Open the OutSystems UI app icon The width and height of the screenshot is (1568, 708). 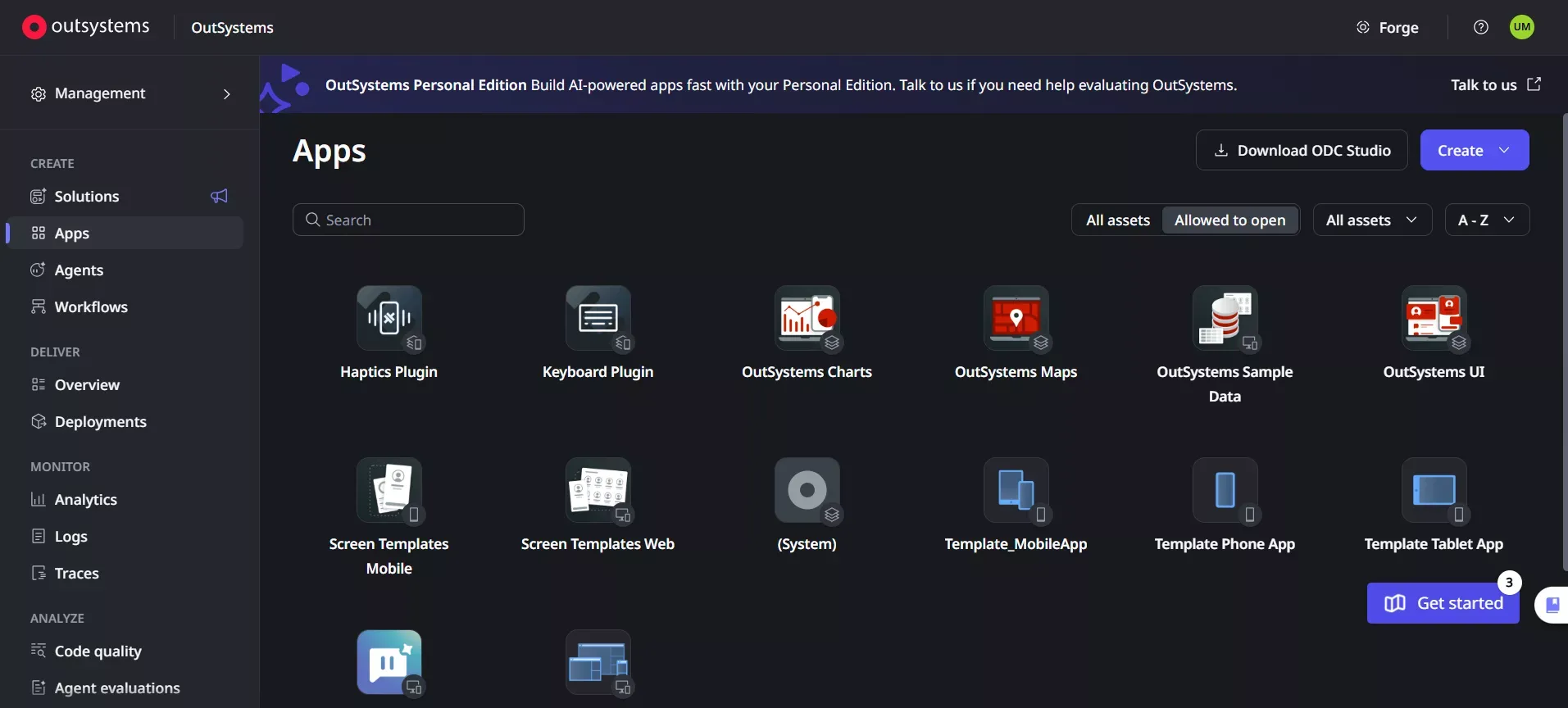coord(1434,318)
